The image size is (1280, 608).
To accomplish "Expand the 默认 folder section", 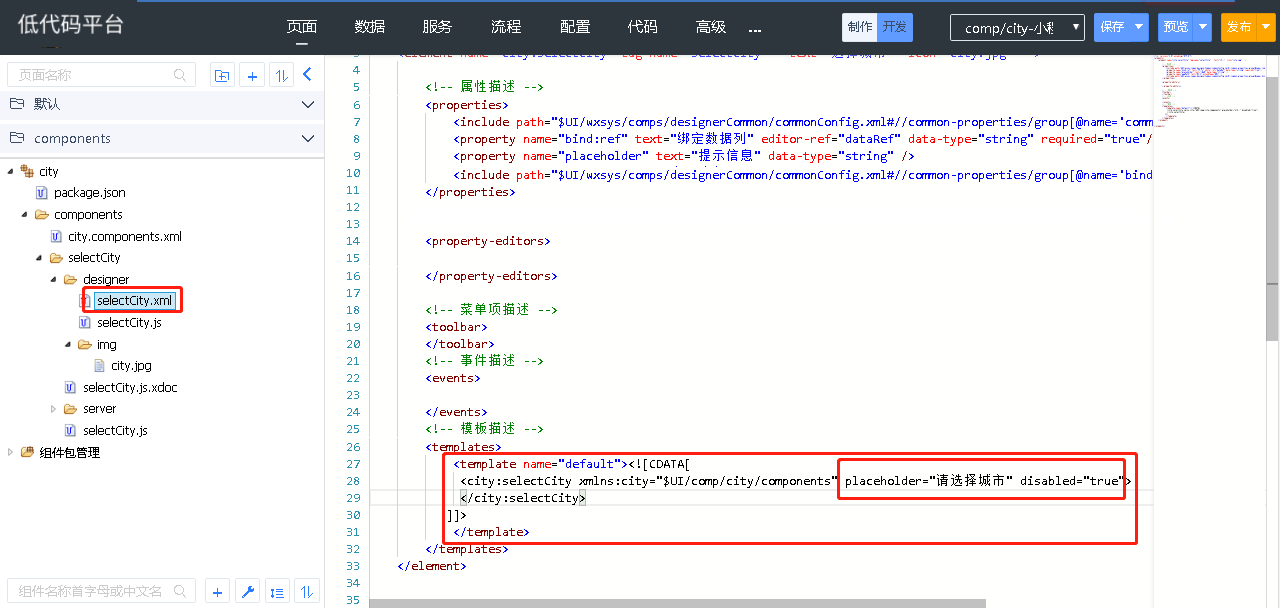I will click(307, 104).
